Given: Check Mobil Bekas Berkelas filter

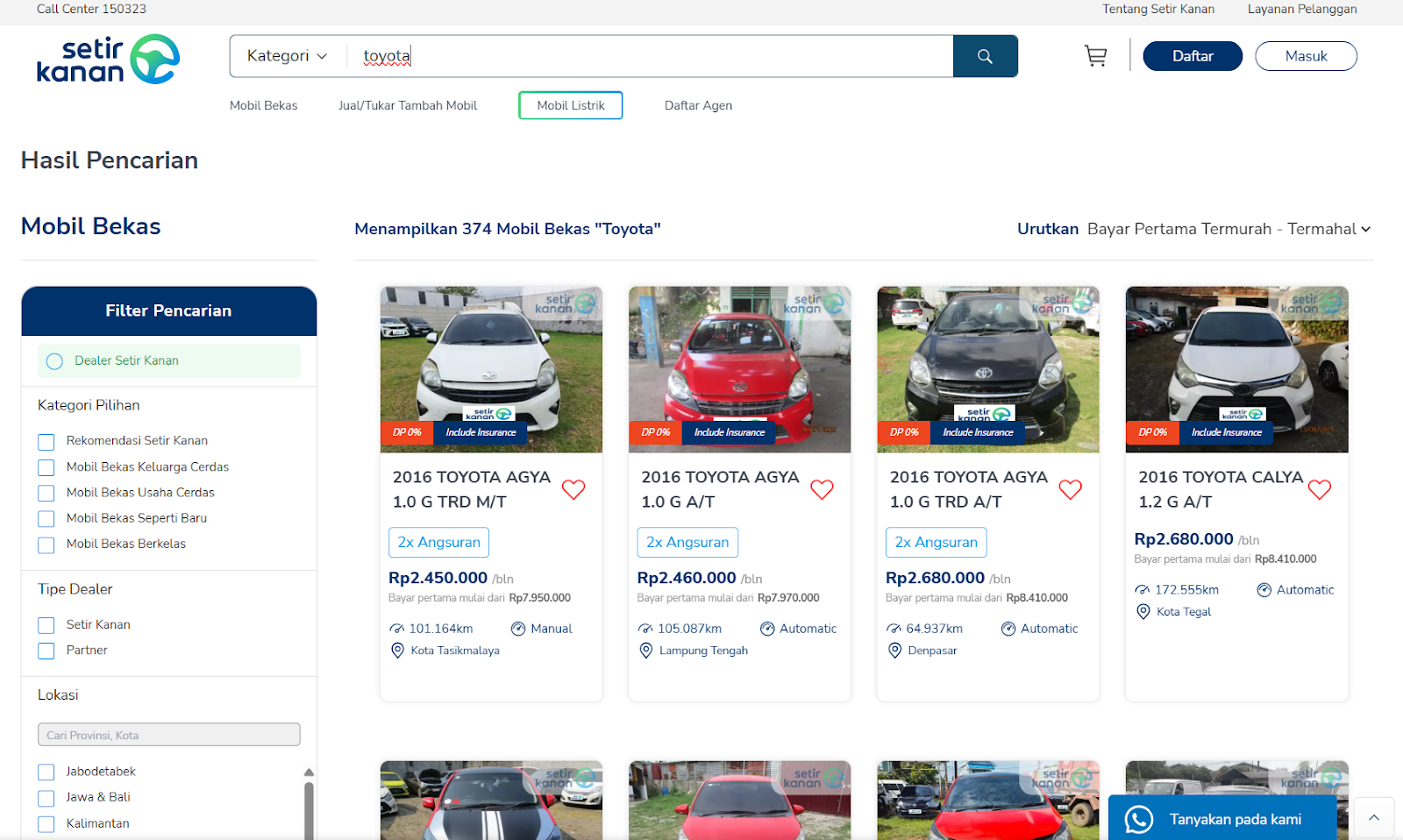Looking at the screenshot, I should tap(46, 545).
